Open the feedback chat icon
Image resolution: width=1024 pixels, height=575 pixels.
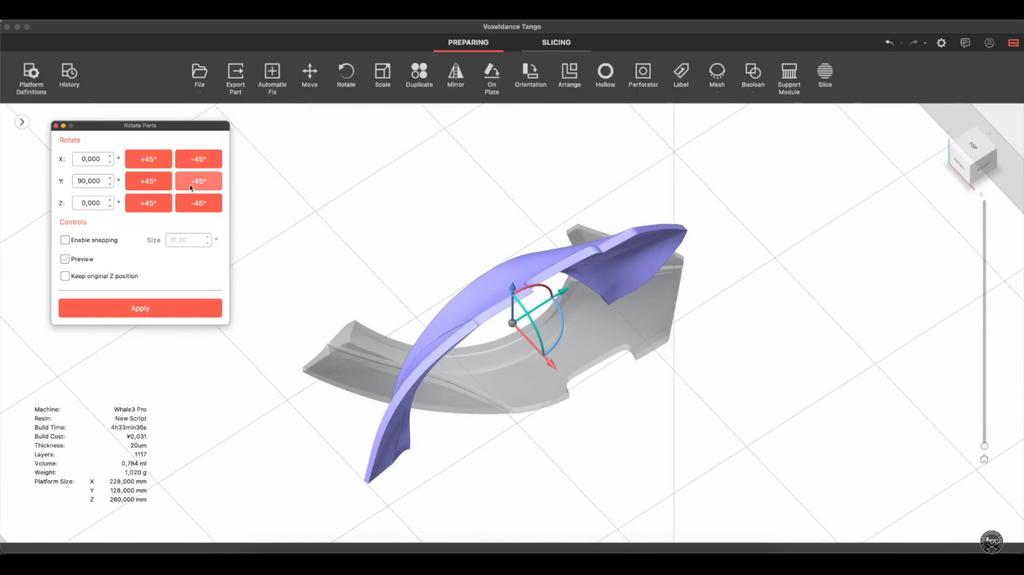pos(965,42)
